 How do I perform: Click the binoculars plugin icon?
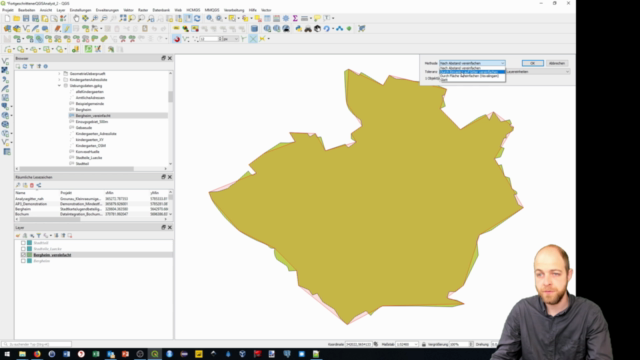[x=308, y=29]
